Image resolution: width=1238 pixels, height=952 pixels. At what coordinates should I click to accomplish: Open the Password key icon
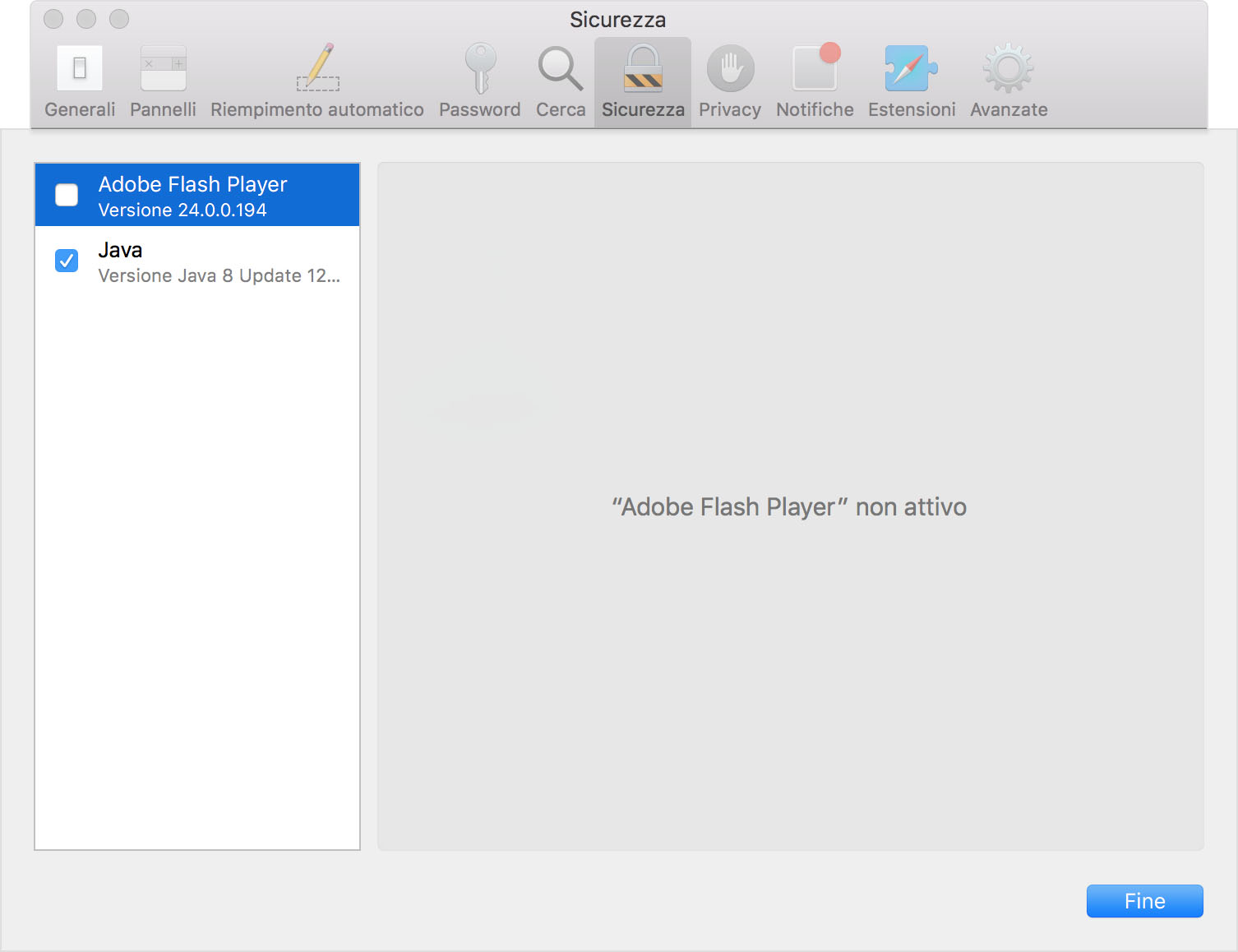(x=480, y=67)
